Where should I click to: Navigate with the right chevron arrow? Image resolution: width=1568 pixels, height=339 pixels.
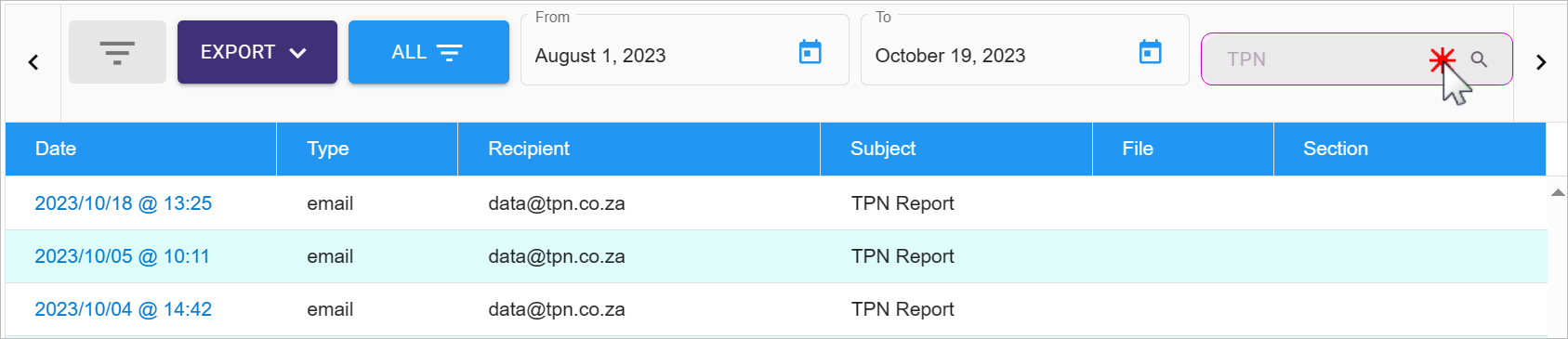point(1541,62)
